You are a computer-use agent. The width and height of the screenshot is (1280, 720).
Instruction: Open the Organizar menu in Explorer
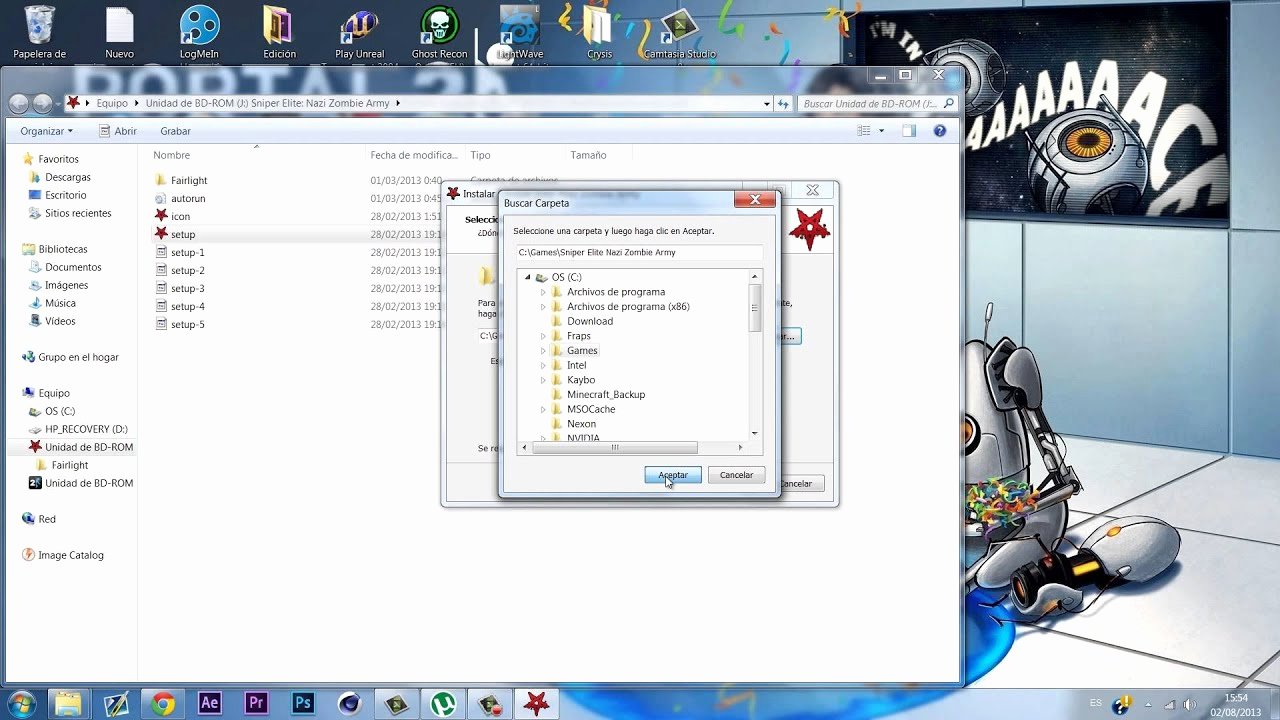pyautogui.click(x=47, y=131)
